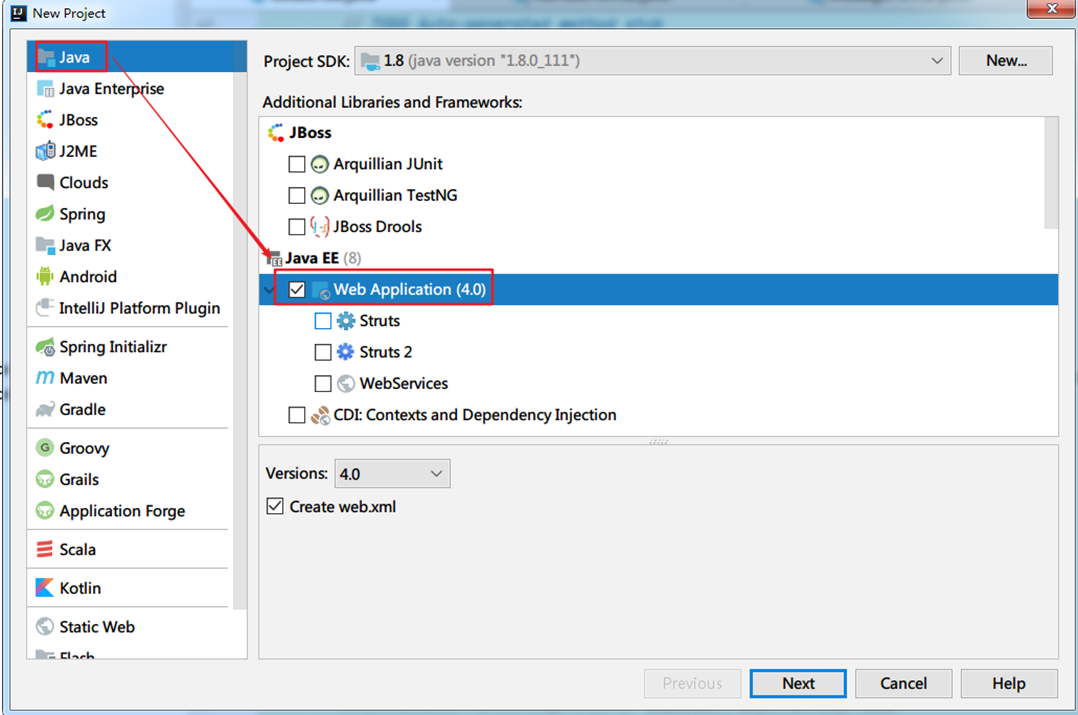Open the Project SDK dropdown

click(652, 60)
